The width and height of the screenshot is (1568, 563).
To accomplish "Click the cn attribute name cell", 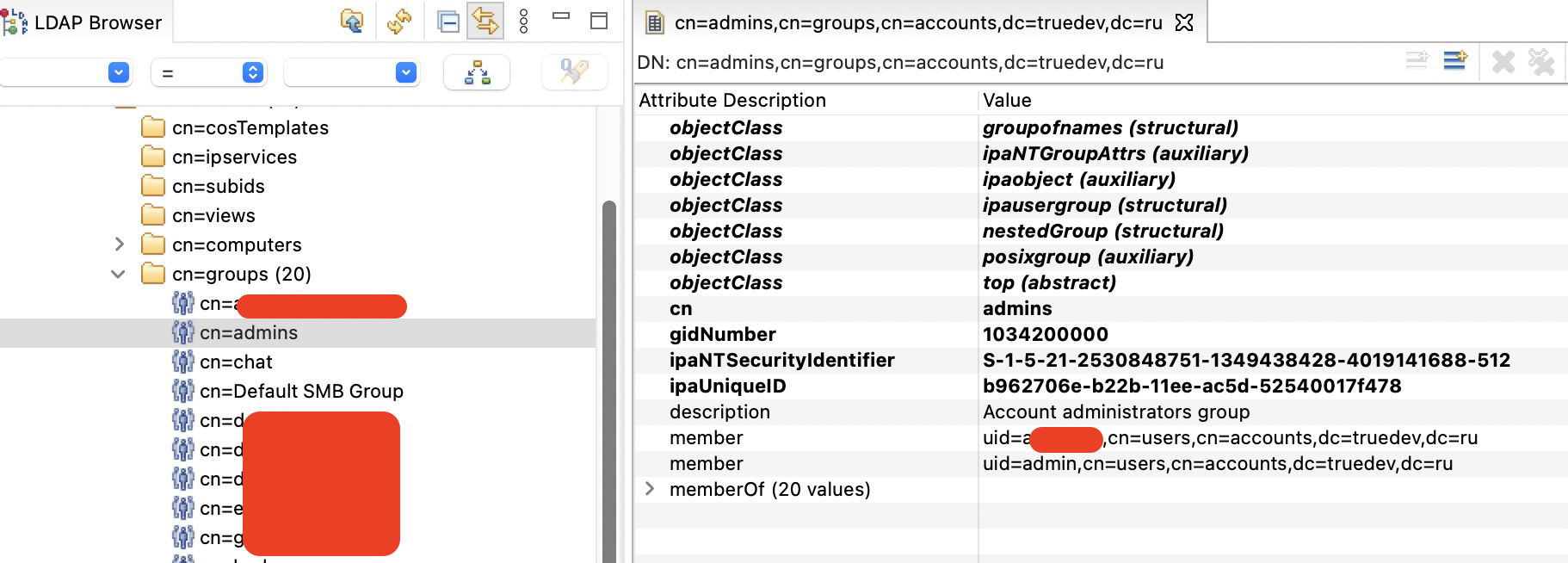I will click(681, 308).
